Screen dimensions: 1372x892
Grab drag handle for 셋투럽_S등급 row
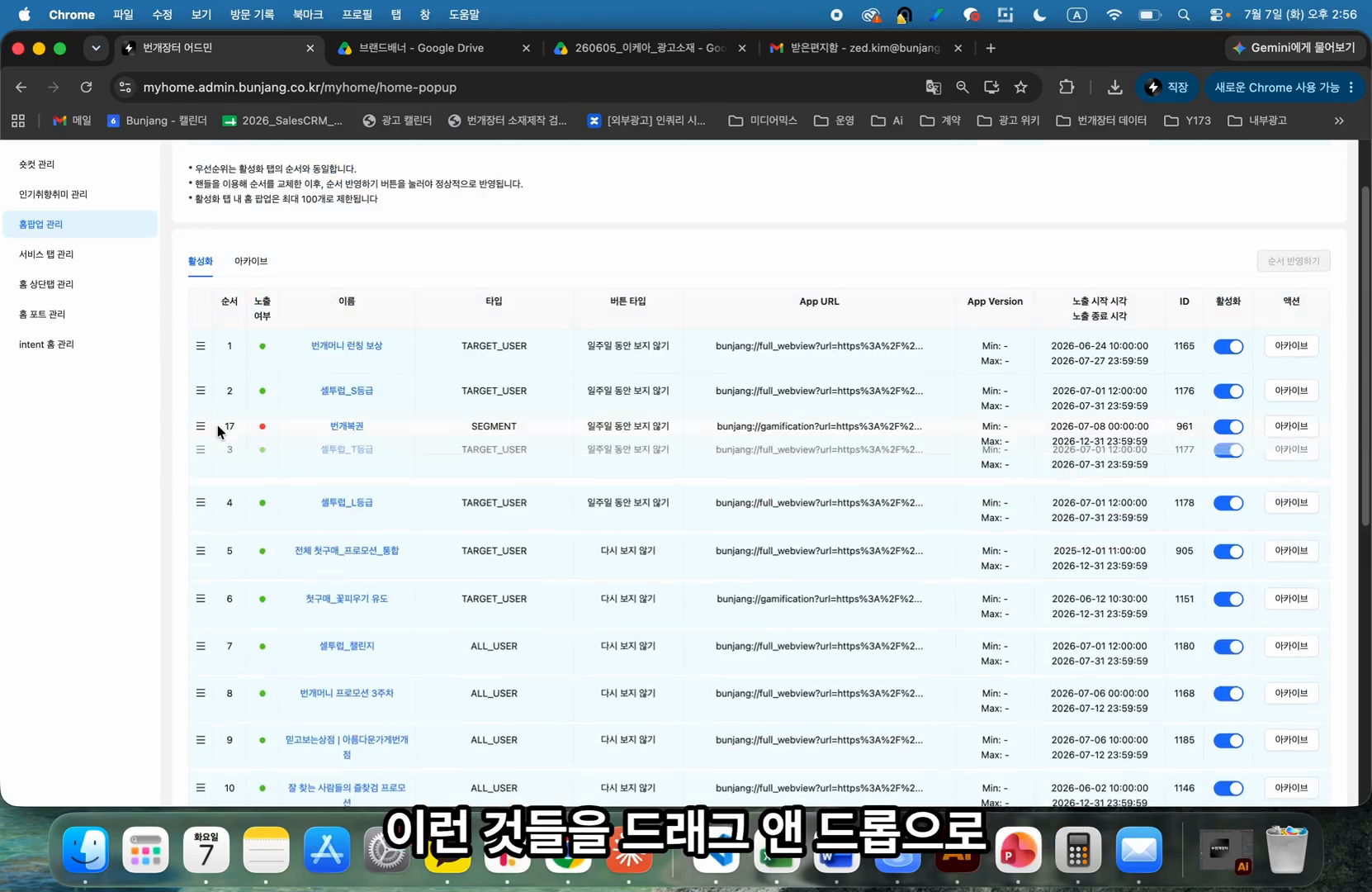click(x=201, y=391)
